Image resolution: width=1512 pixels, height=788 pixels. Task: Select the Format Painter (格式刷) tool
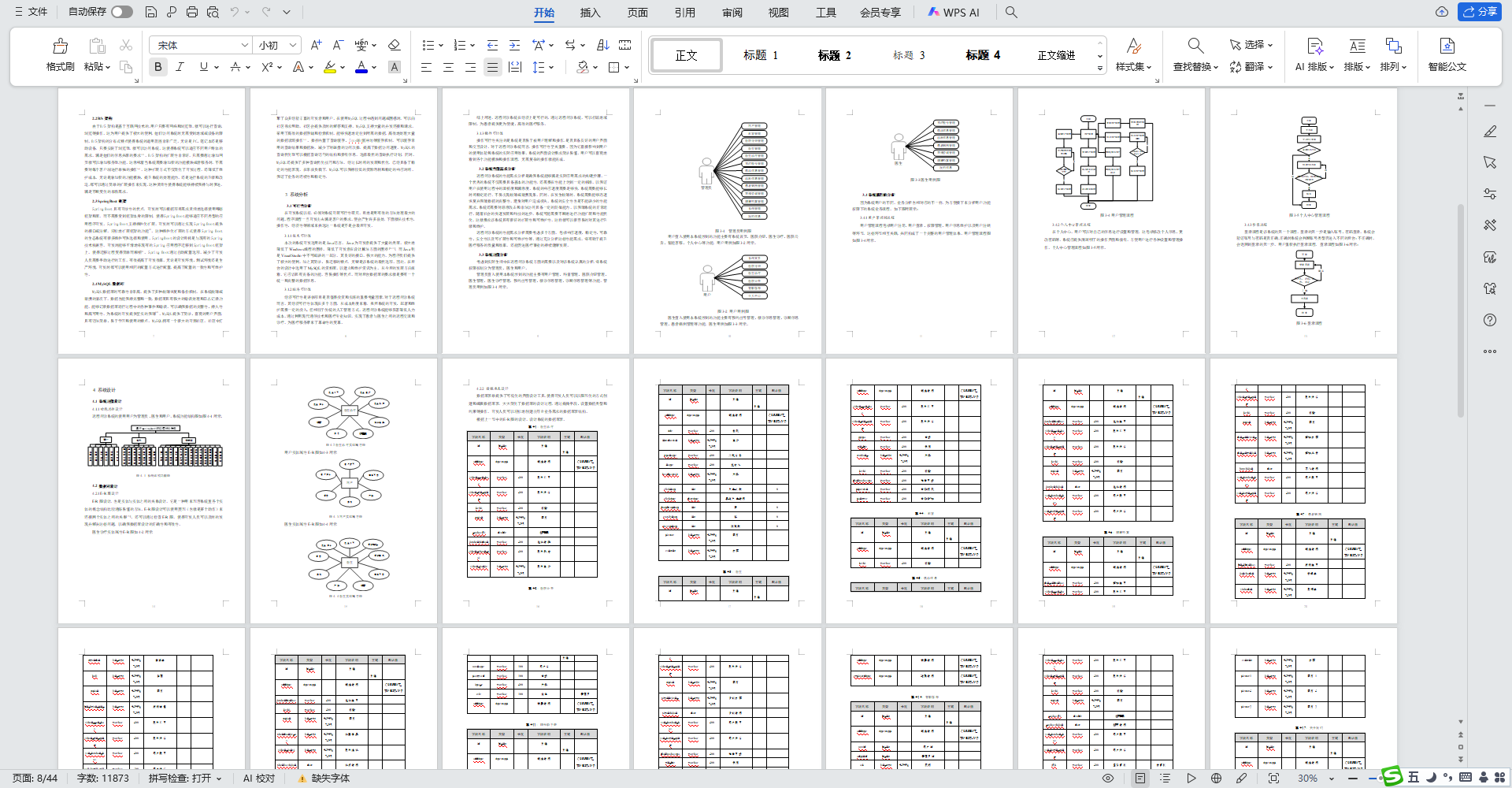[x=61, y=55]
